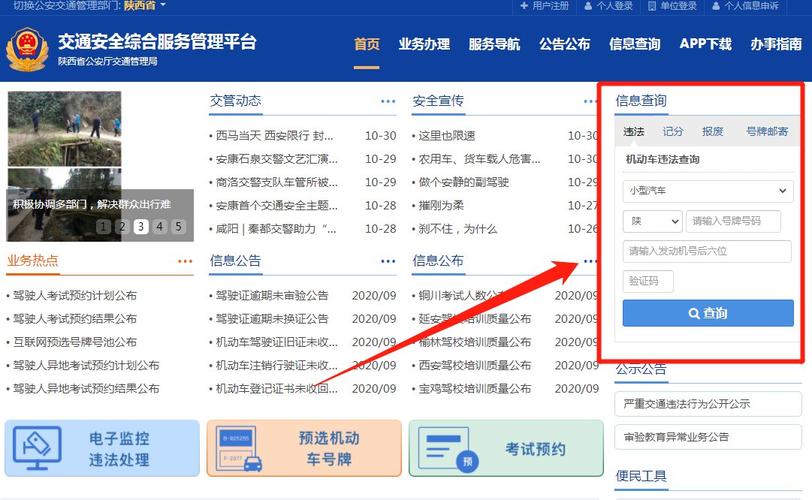
Task: Open the 陕西省 province switcher dropdown
Action: pos(144,5)
